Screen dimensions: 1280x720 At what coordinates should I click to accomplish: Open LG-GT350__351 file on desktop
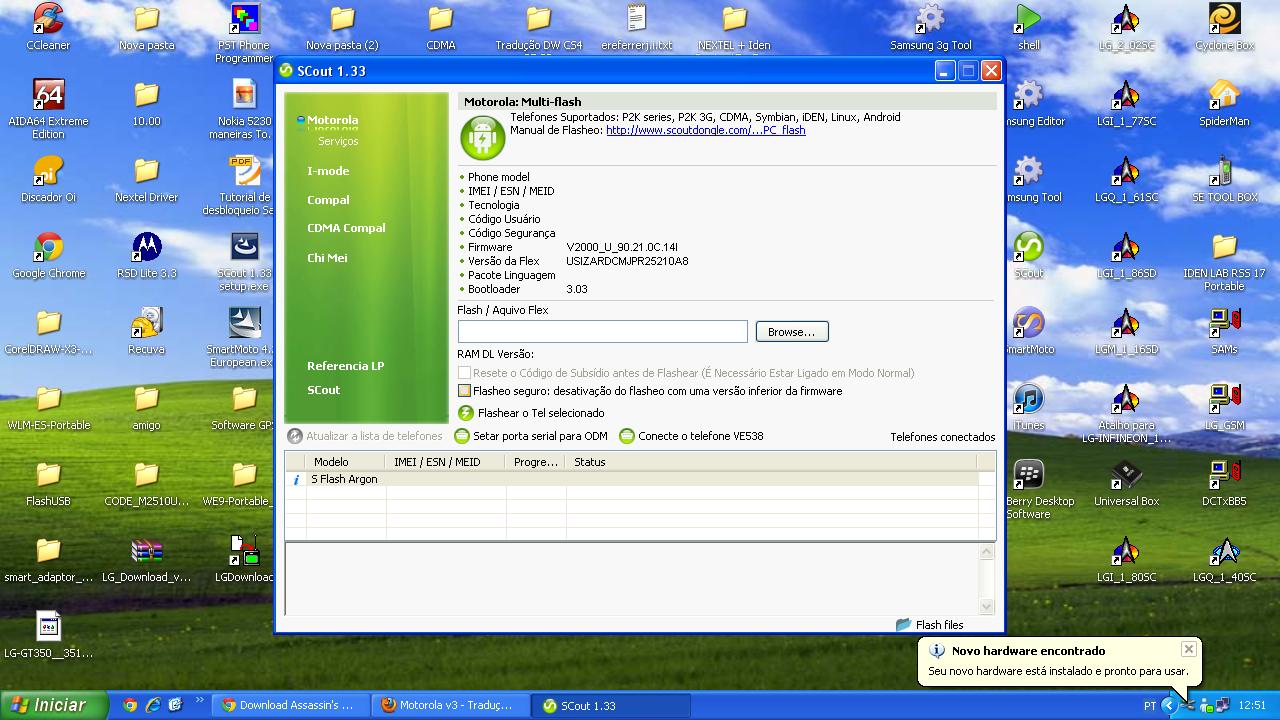[48, 635]
